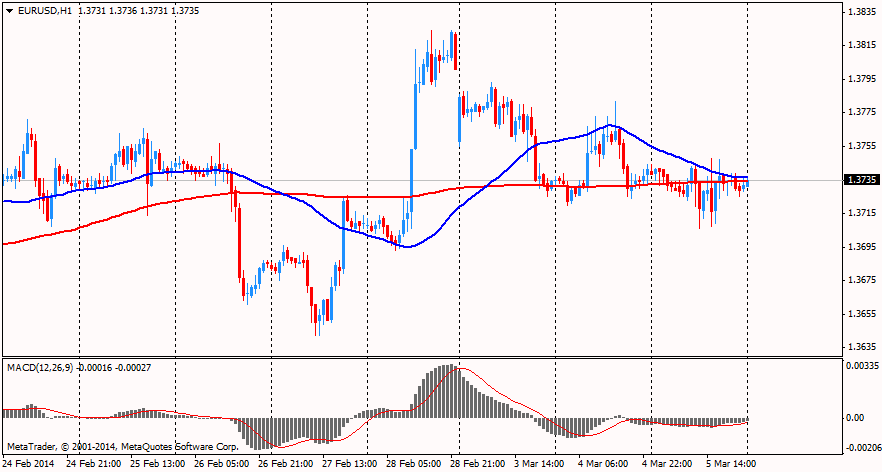Click the 1.3795 price scale label
Screen dimensions: 882x472
[861, 79]
